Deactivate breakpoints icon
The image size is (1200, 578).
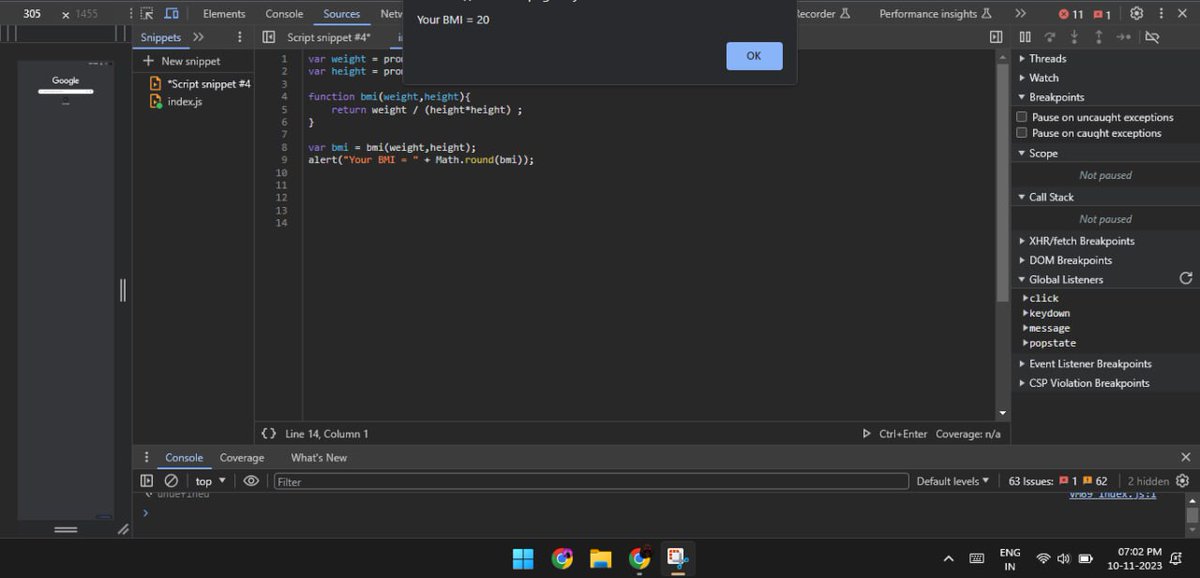1152,37
